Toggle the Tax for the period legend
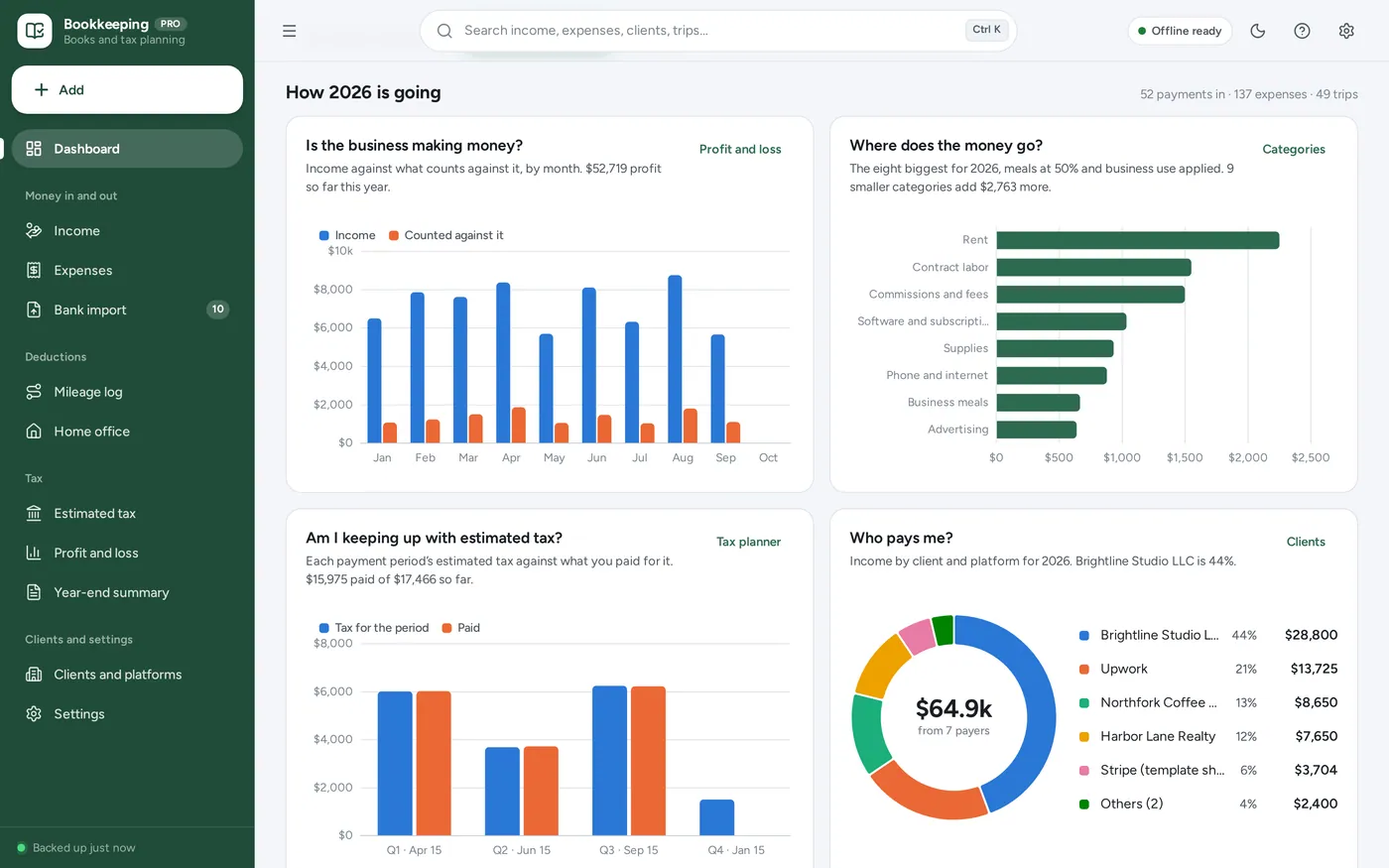 click(x=374, y=628)
